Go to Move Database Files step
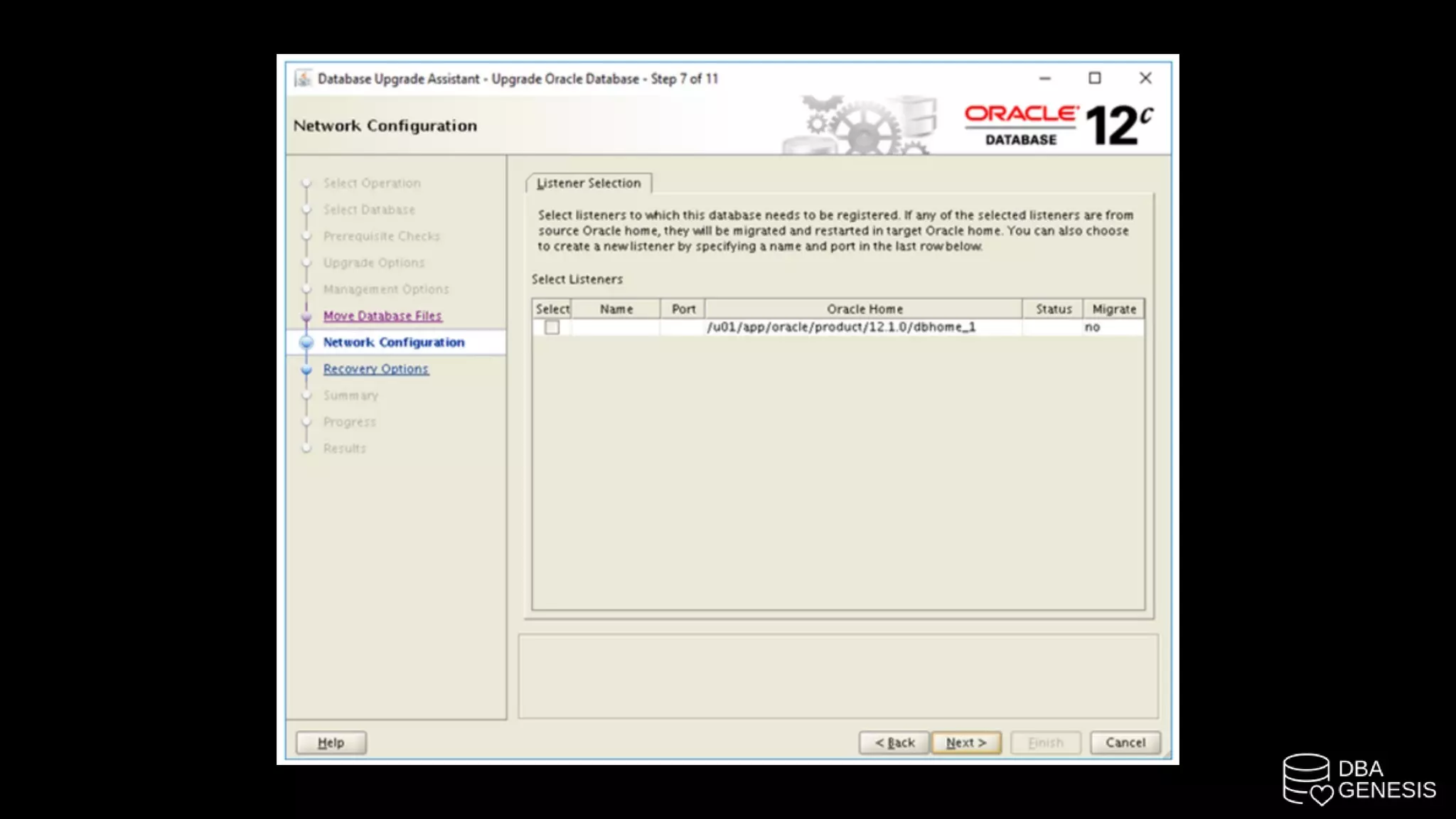Screen dimensions: 1456x819 (x=382, y=316)
